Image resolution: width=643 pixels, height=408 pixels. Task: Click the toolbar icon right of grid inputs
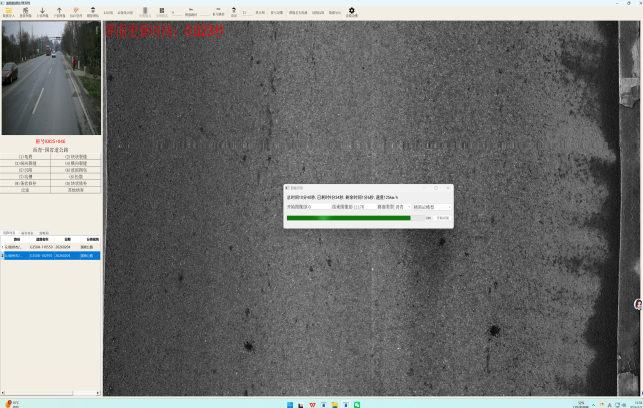click(234, 12)
